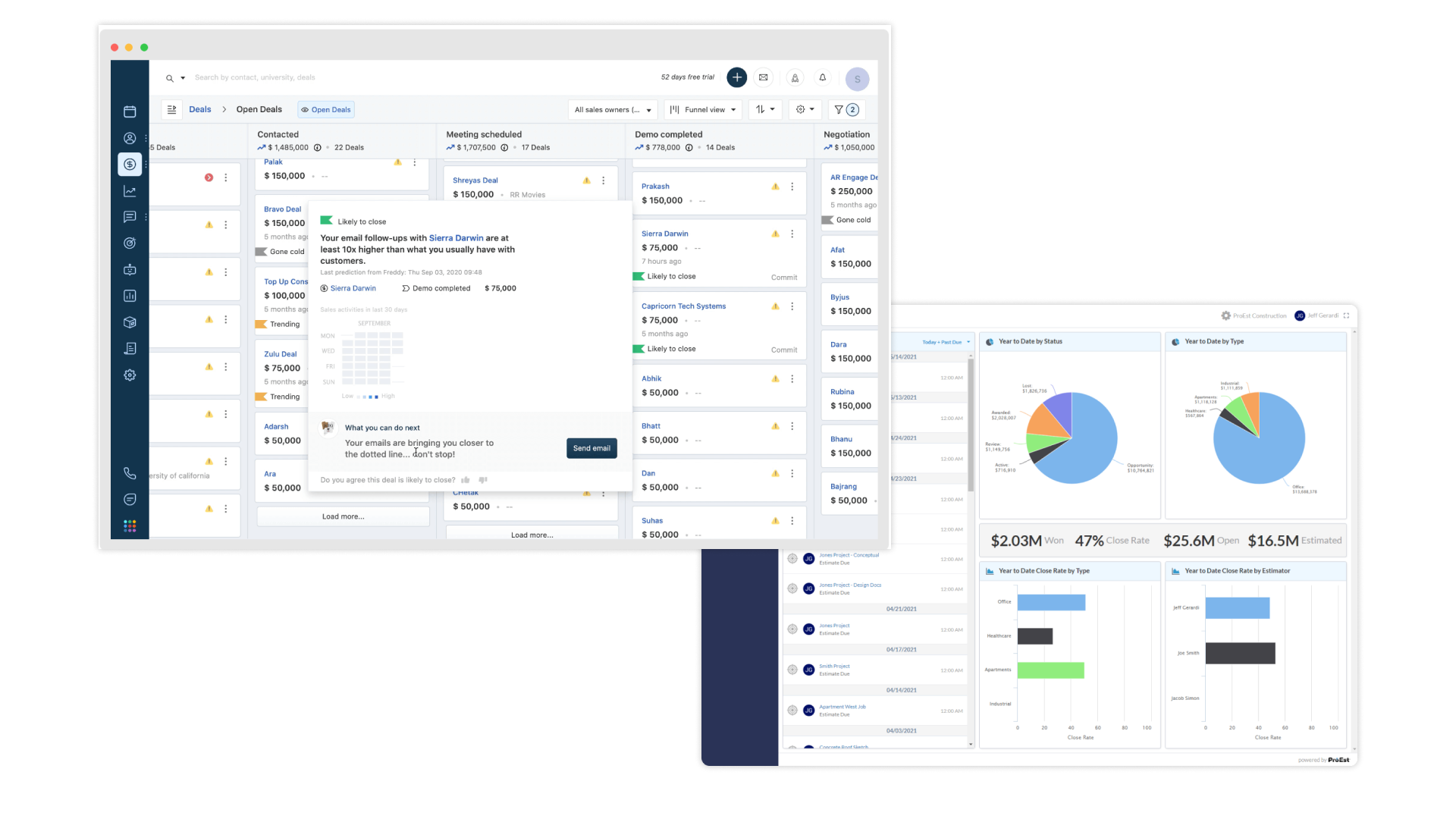The image size is (1456, 819).
Task: Select Open Deals tab
Action: coord(326,109)
